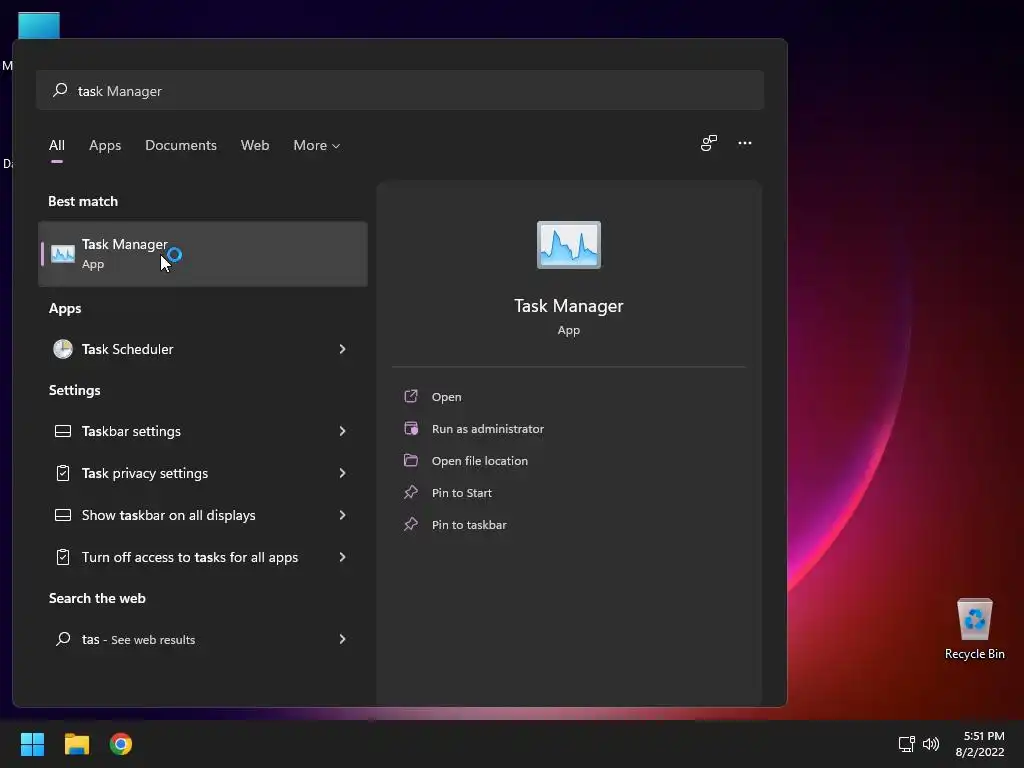Select tas - See web results

pos(202,639)
